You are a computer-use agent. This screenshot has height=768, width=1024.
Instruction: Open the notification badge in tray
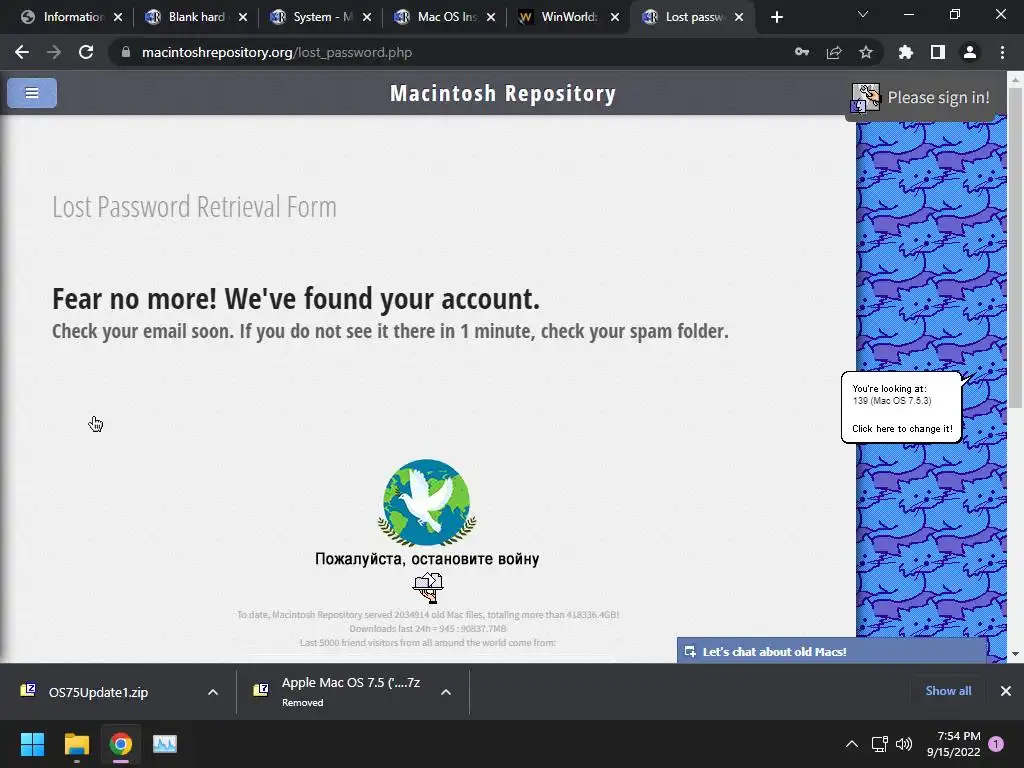996,743
